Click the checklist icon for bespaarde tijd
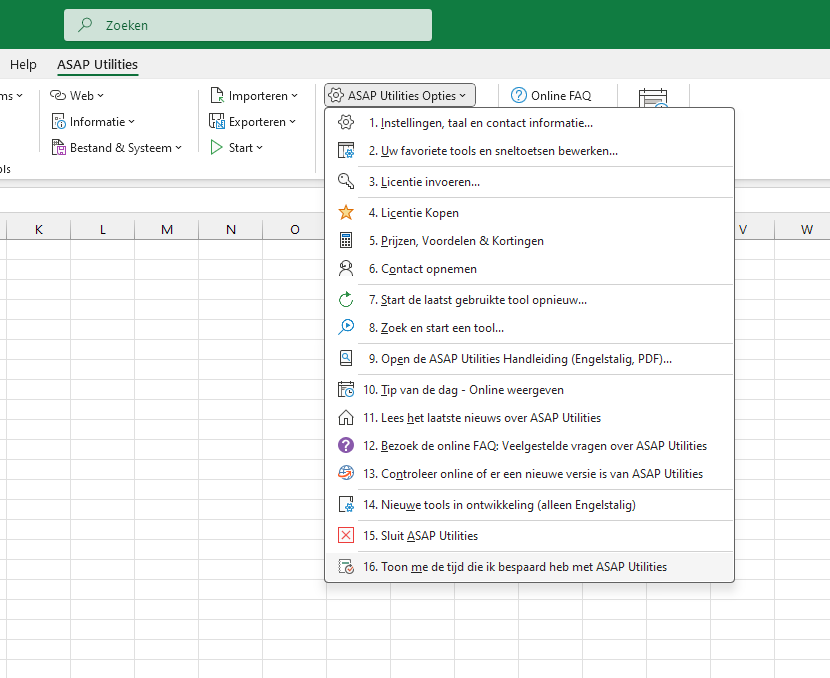830x678 pixels. (346, 567)
